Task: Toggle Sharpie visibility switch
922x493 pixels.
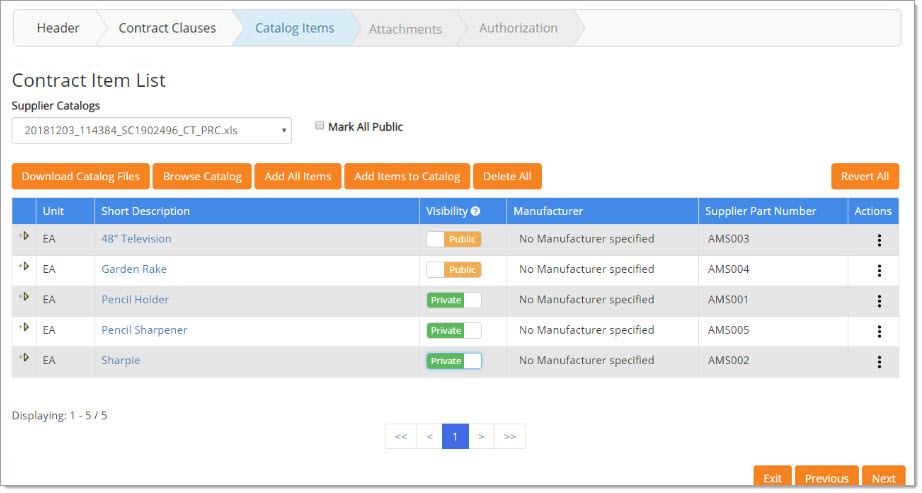Action: 453,361
